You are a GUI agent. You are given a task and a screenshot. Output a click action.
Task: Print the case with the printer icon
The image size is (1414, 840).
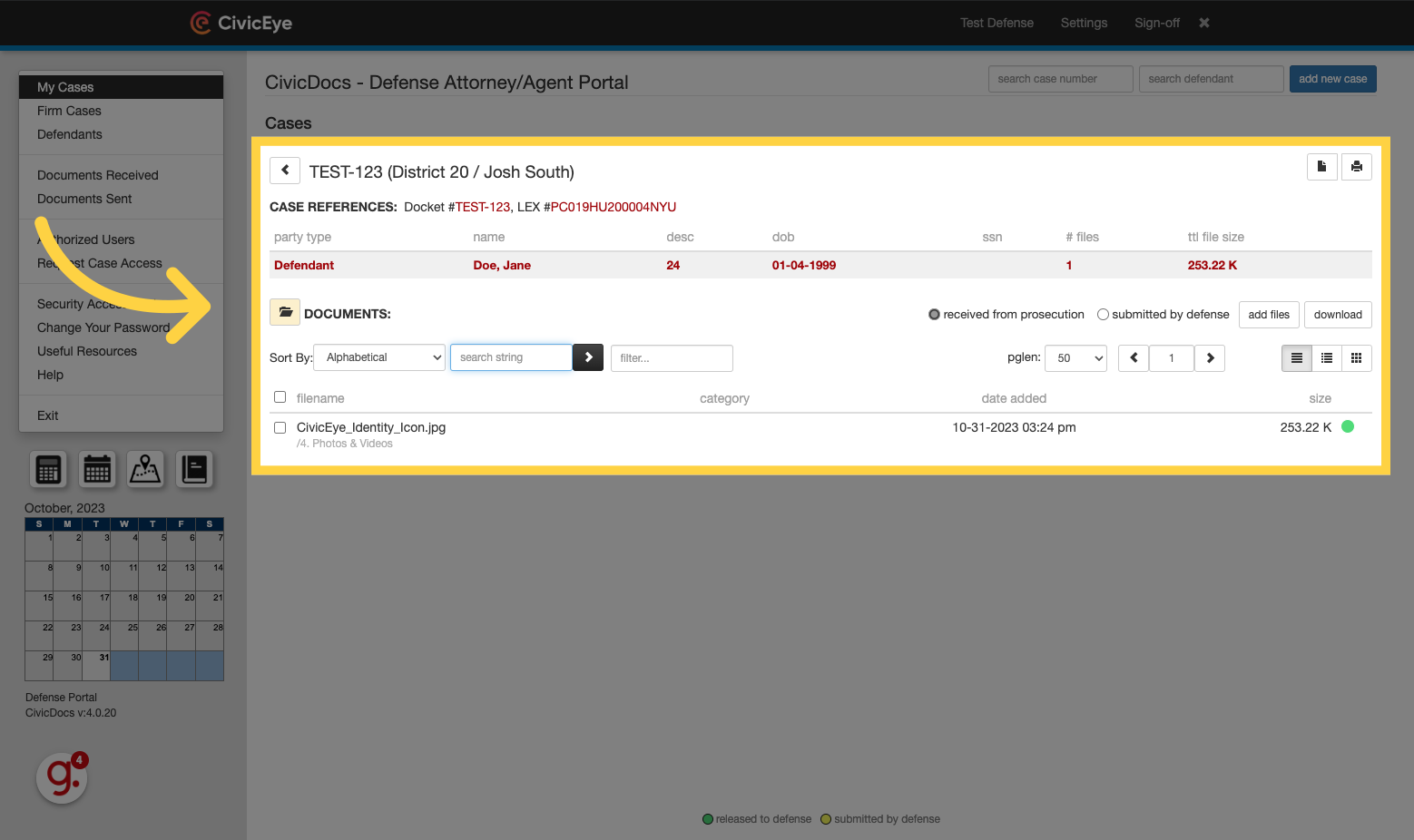(1357, 167)
